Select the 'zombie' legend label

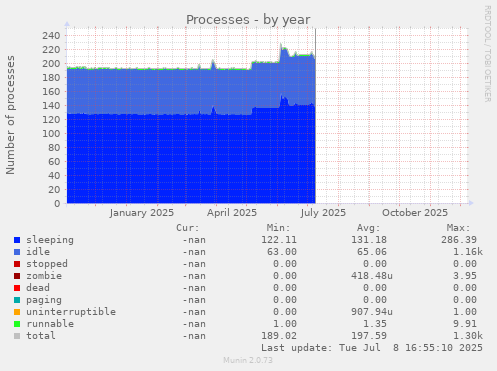pos(44,276)
